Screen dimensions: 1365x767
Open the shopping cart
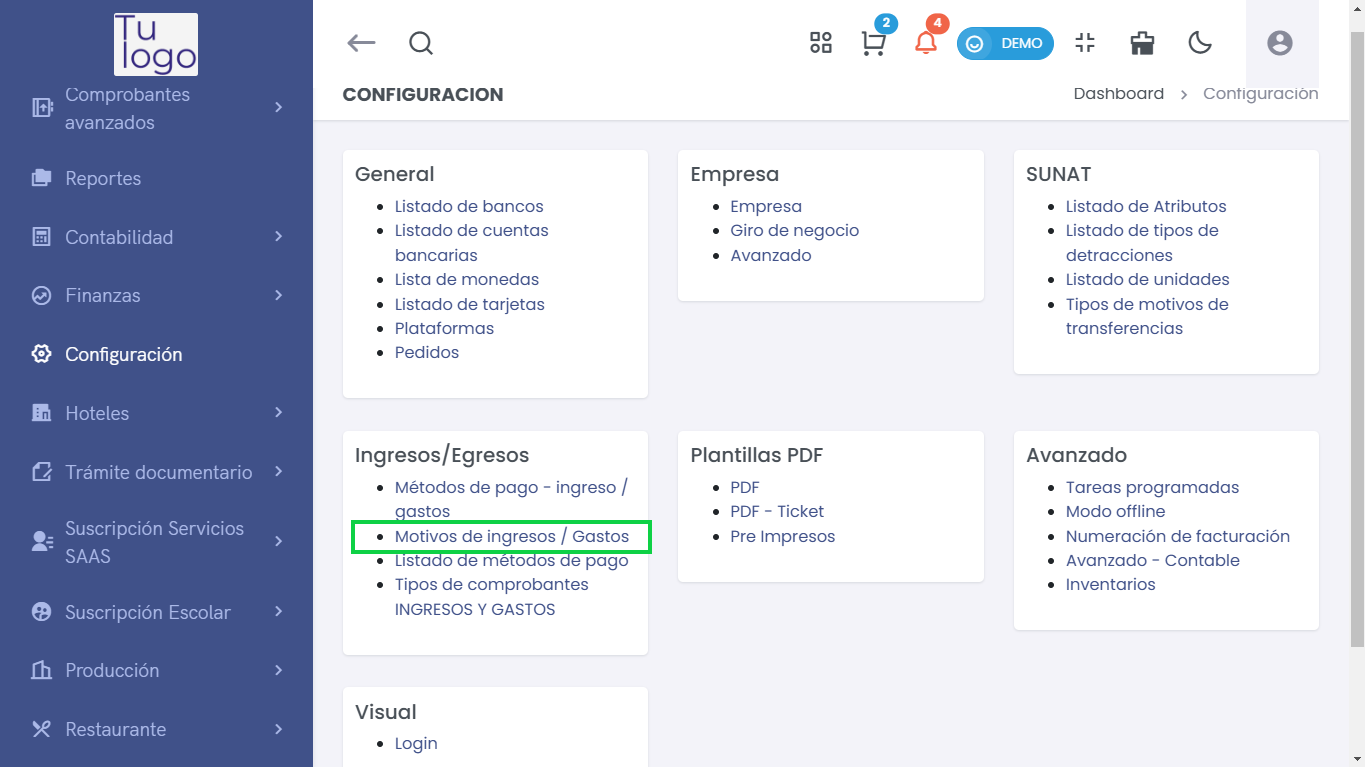click(873, 43)
